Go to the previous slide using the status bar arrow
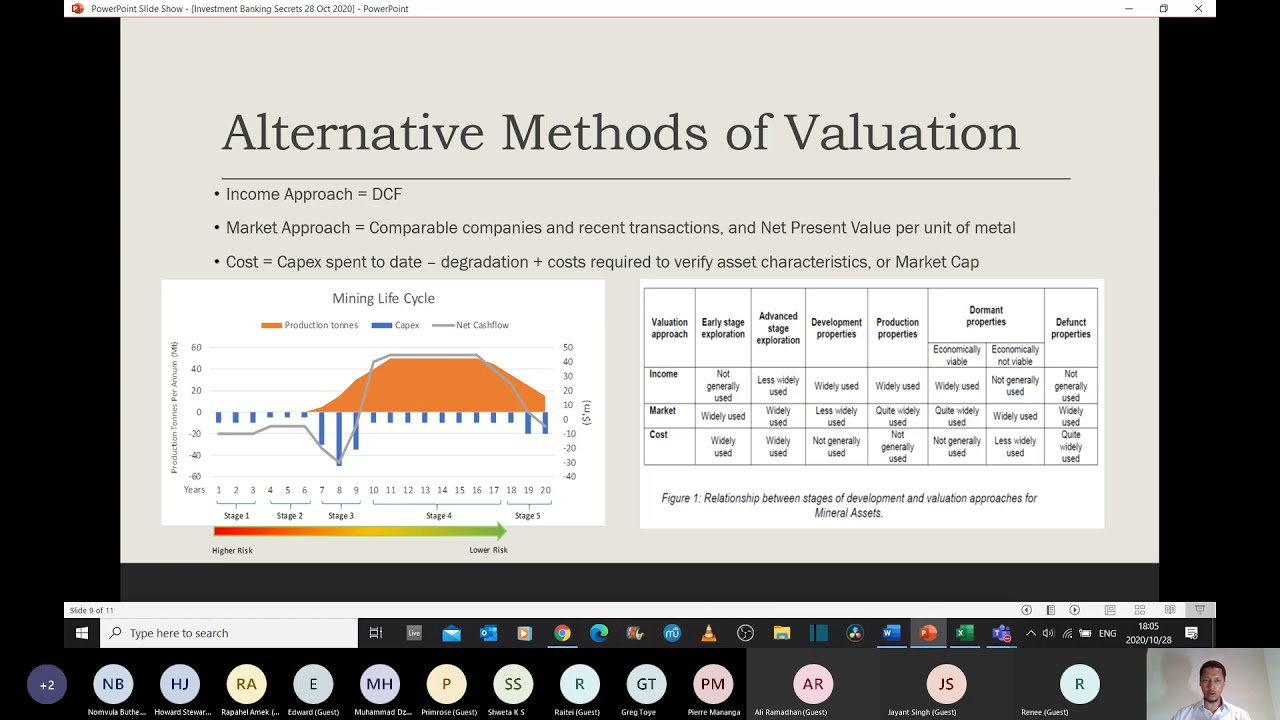 tap(1026, 610)
